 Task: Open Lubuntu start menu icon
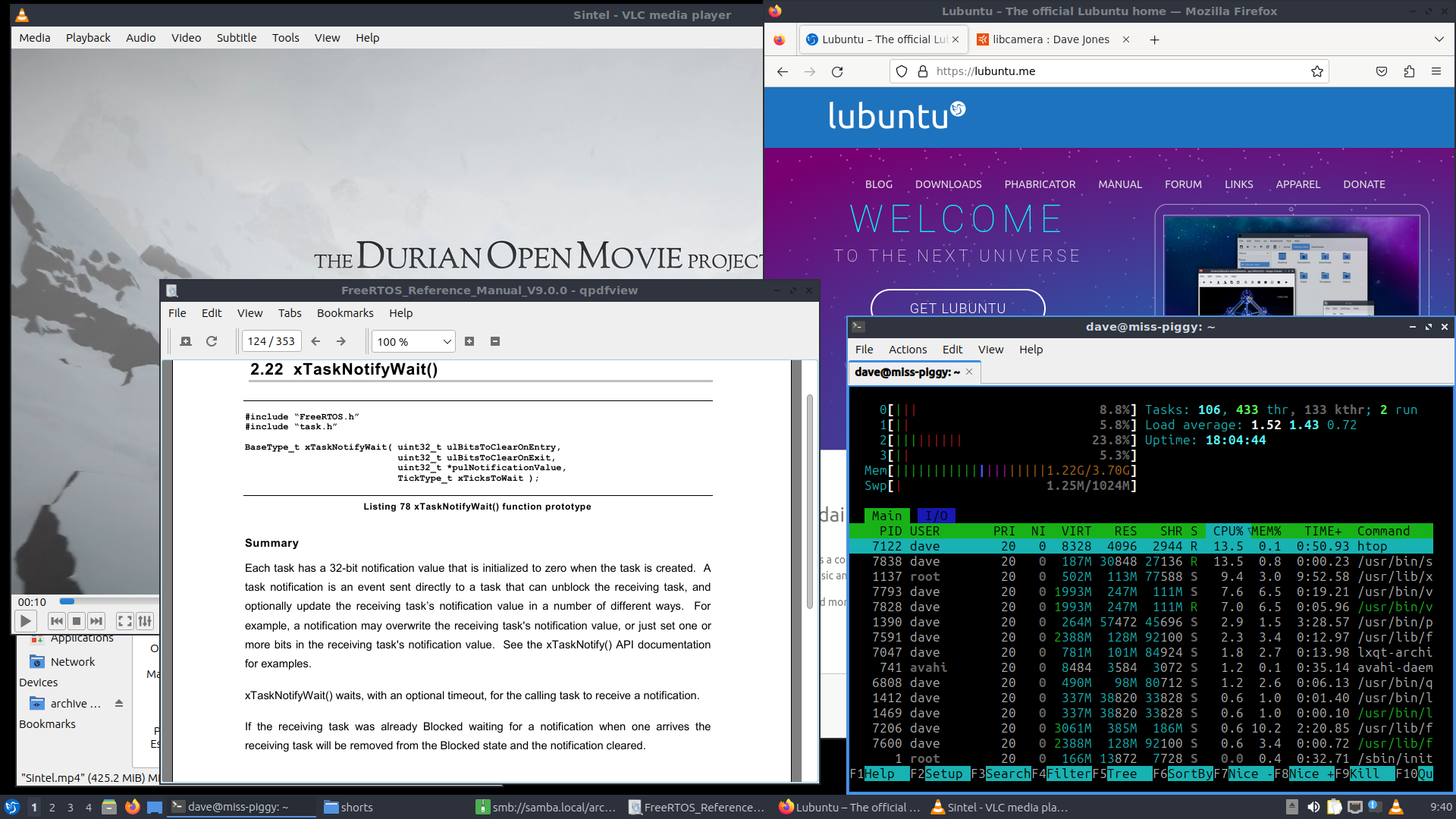tap(12, 807)
